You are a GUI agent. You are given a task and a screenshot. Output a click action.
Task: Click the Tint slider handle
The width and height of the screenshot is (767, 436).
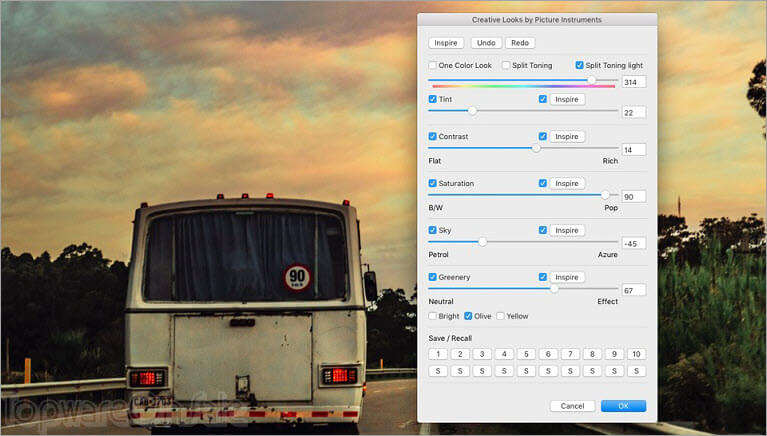tap(472, 111)
